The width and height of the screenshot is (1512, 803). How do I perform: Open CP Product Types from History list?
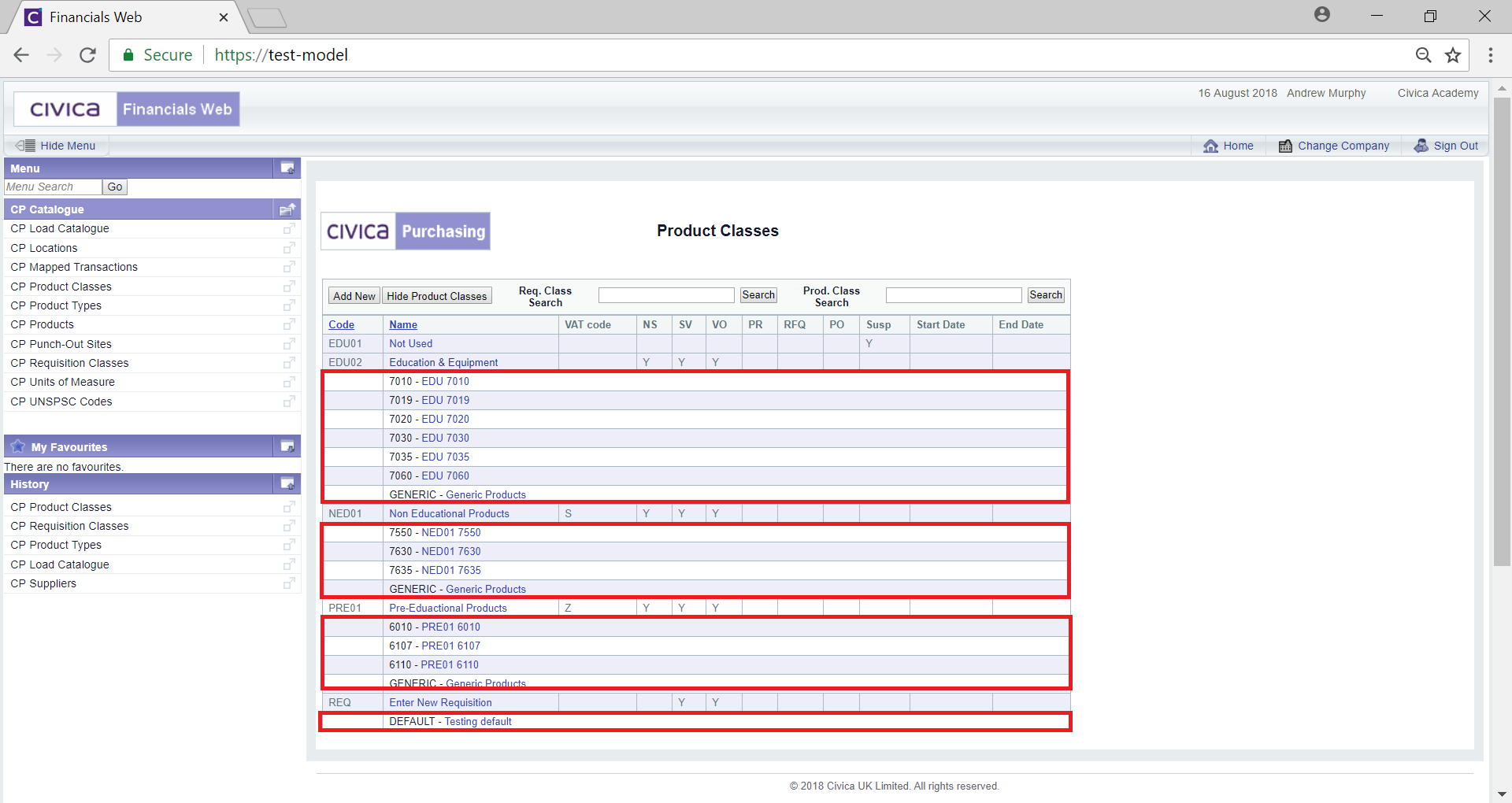tap(56, 545)
